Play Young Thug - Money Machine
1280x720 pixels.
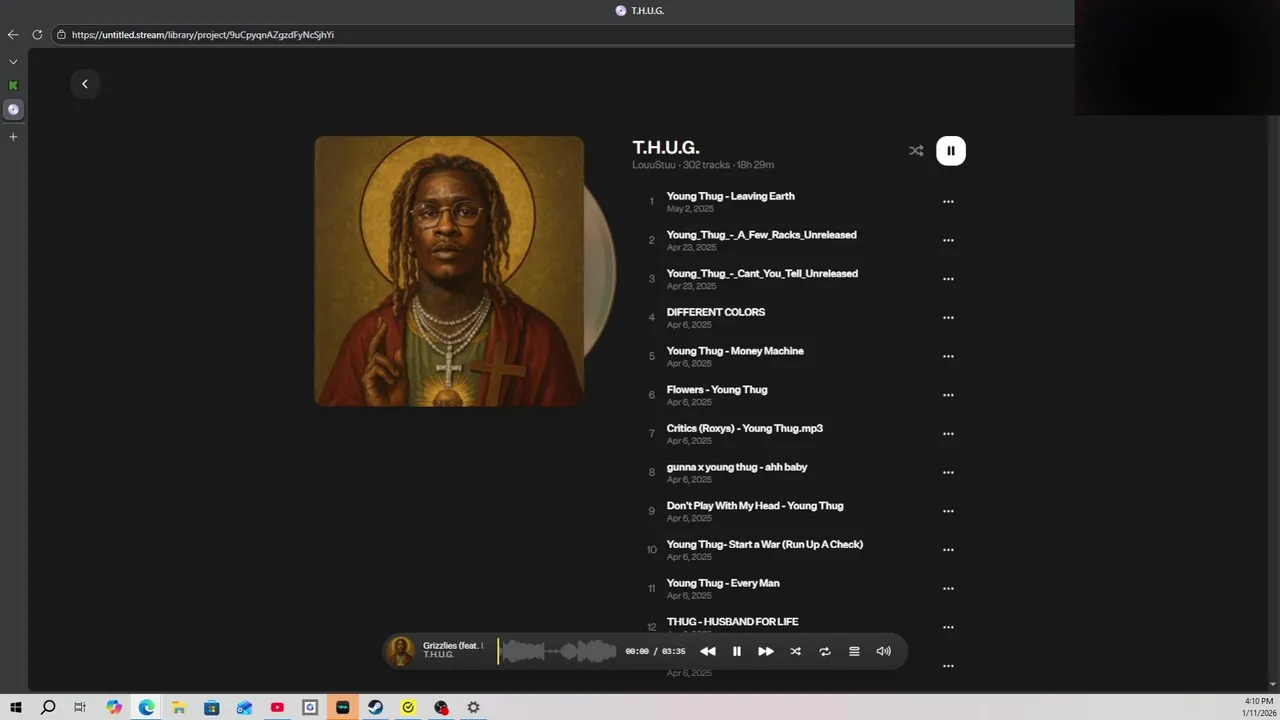coord(735,351)
